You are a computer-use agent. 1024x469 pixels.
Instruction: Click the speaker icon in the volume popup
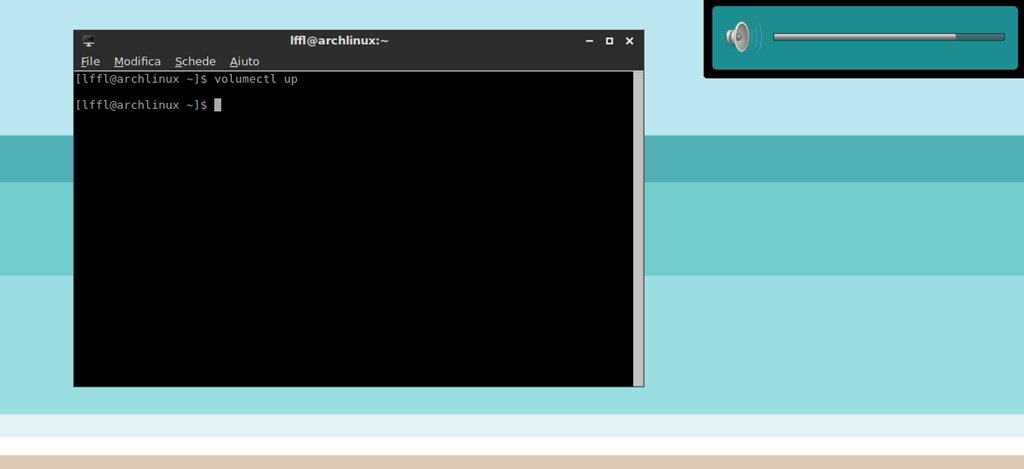coord(744,37)
